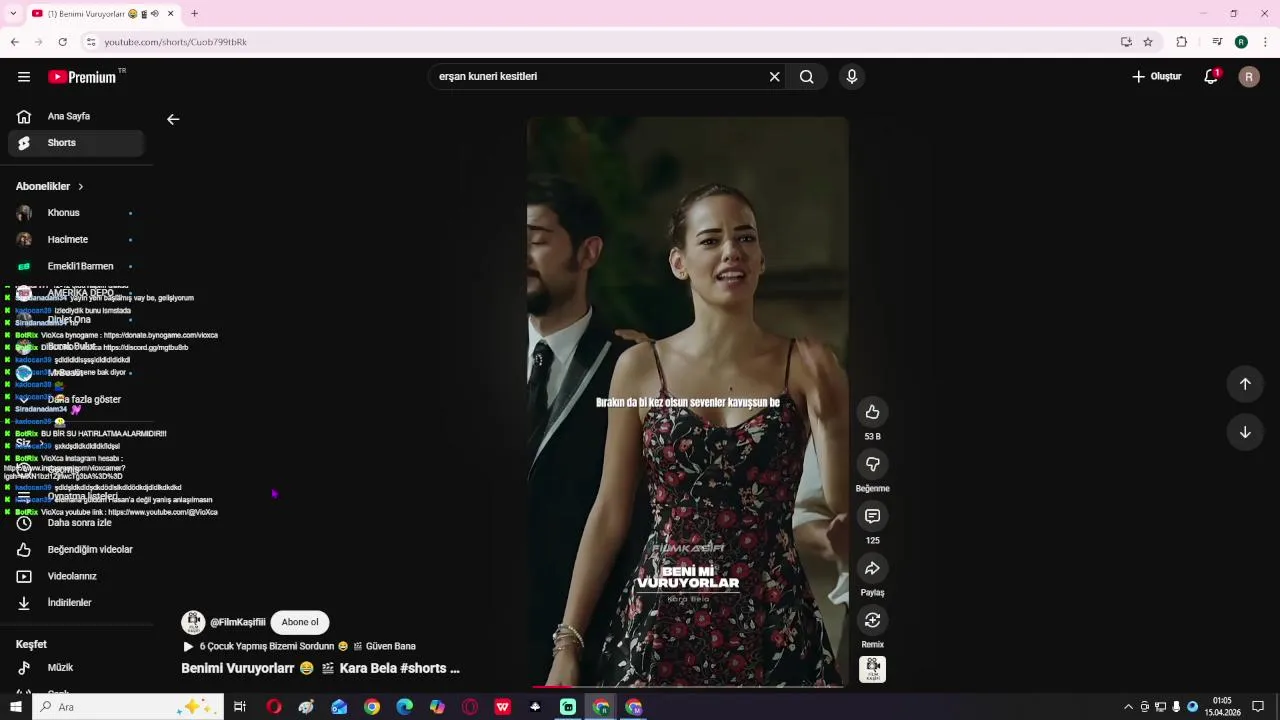Click the FilmKaşifiii channel avatar

(193, 622)
